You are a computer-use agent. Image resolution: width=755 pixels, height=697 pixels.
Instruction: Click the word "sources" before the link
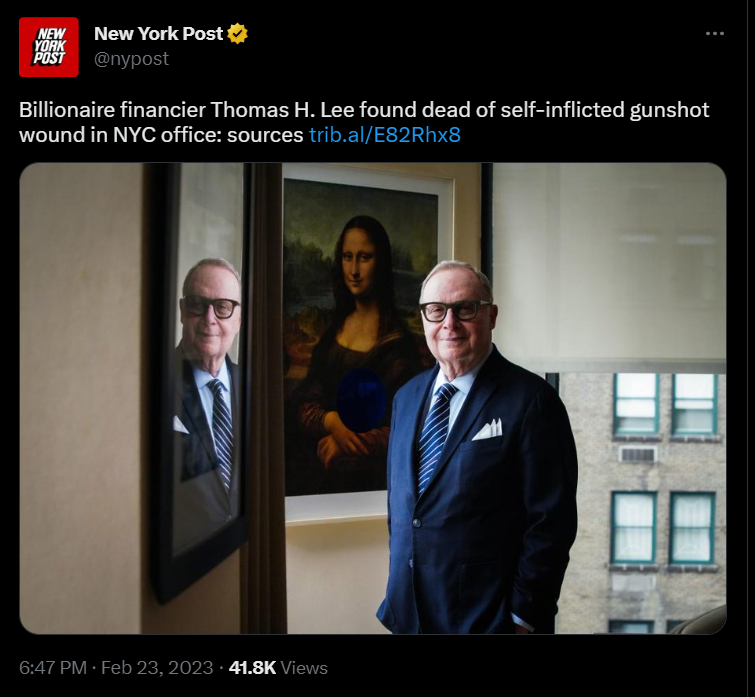coord(265,135)
